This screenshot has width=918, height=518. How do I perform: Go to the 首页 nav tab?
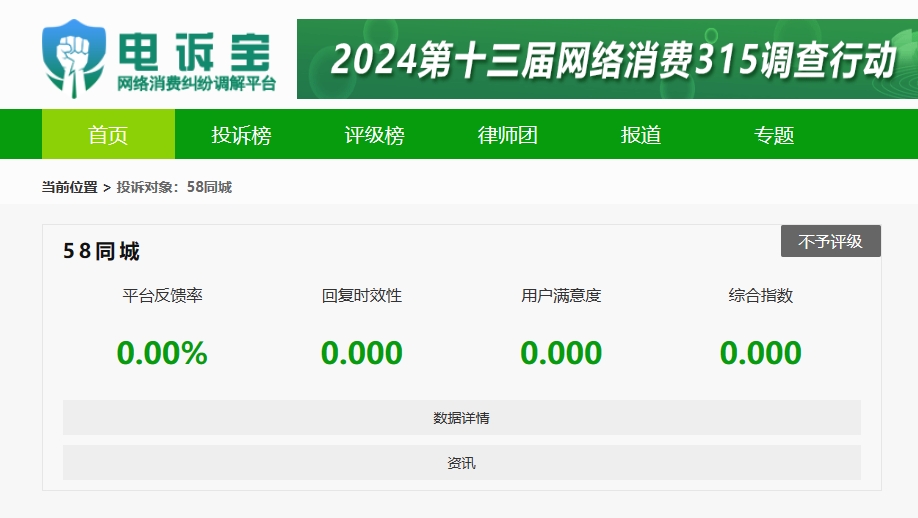108,135
